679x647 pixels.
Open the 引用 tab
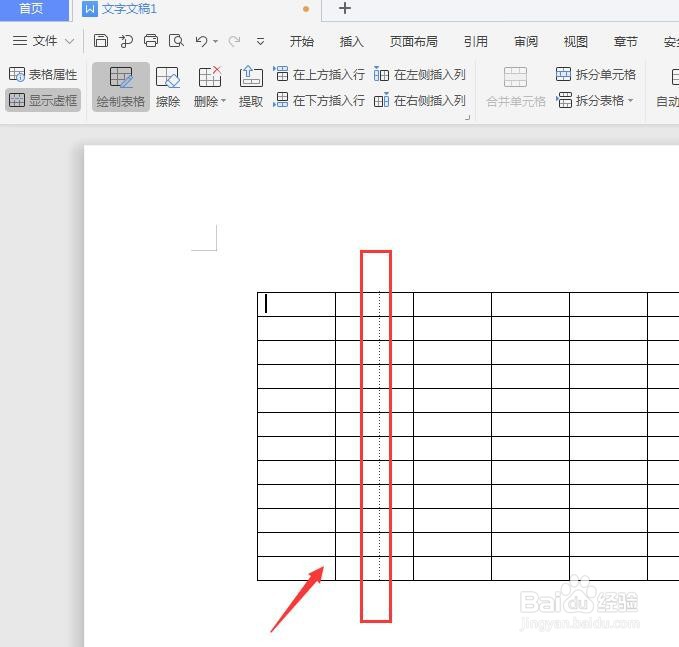tap(475, 42)
